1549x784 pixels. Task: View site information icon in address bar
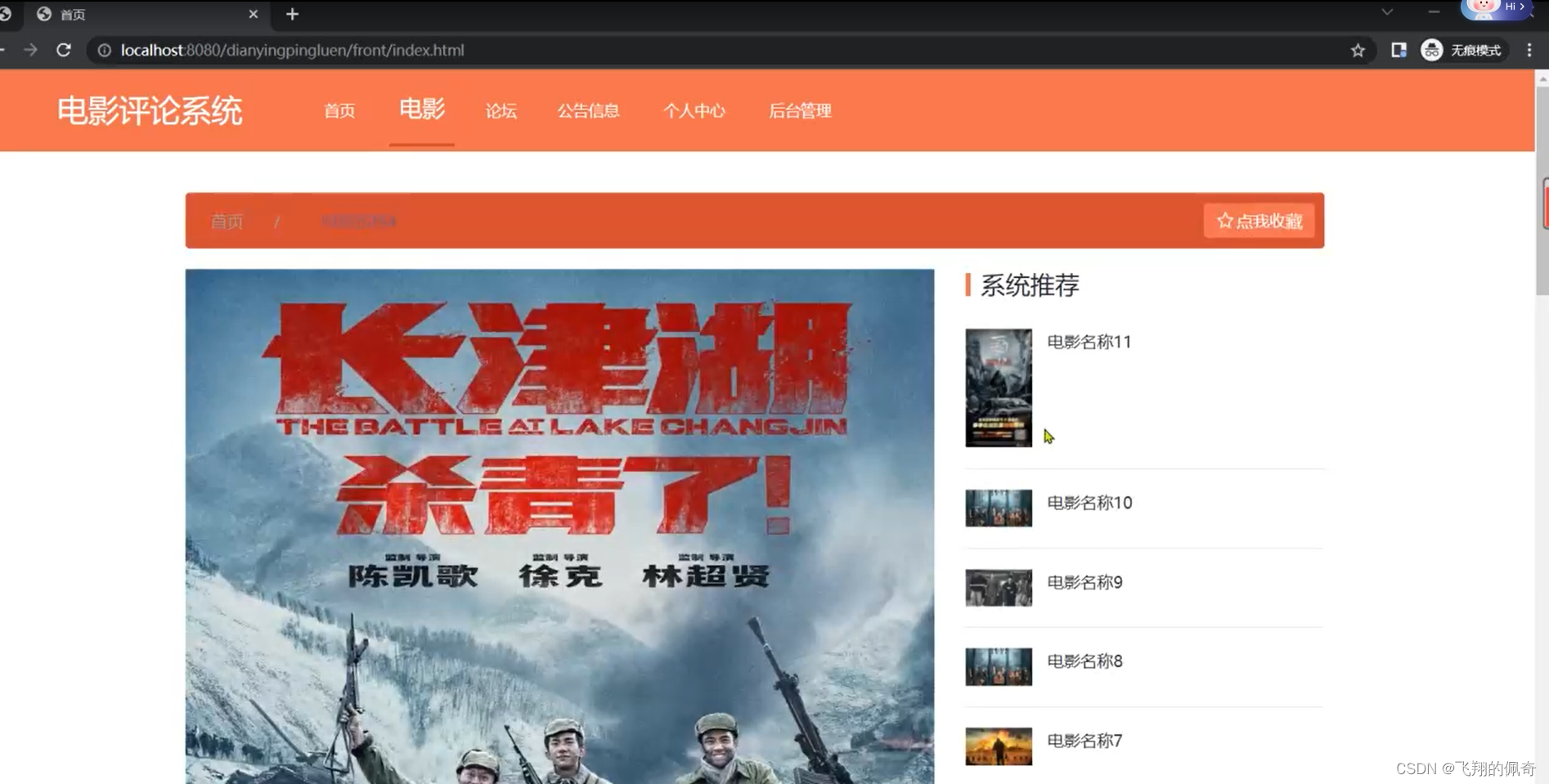pyautogui.click(x=104, y=50)
